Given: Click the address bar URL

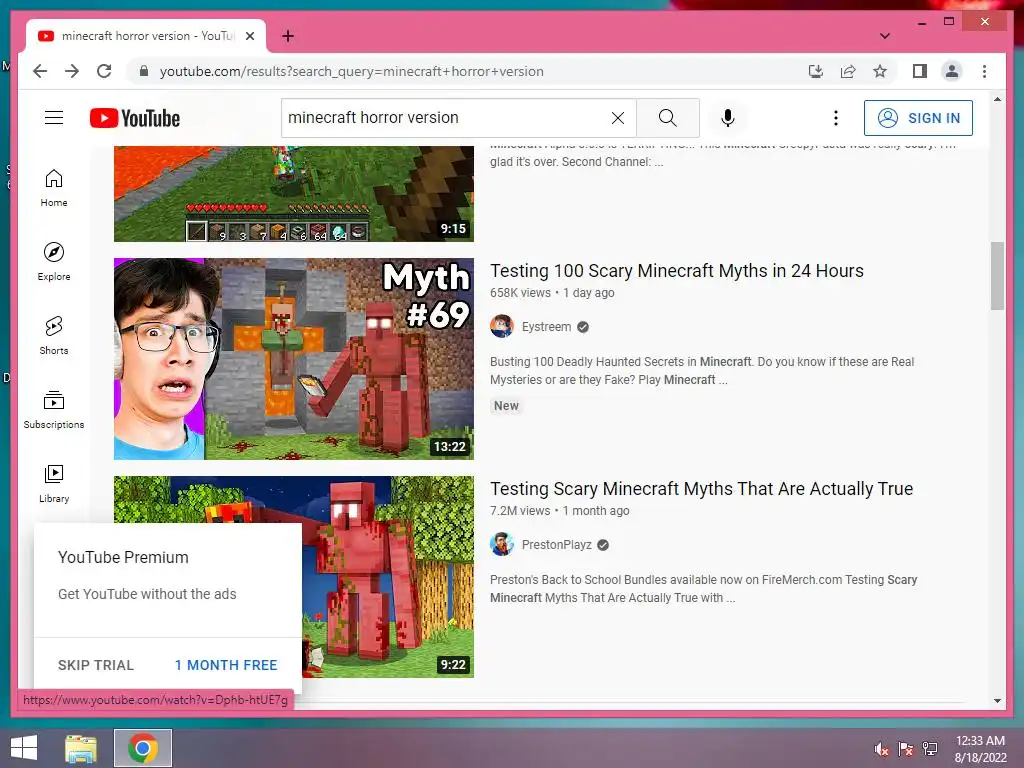Looking at the screenshot, I should click(351, 71).
